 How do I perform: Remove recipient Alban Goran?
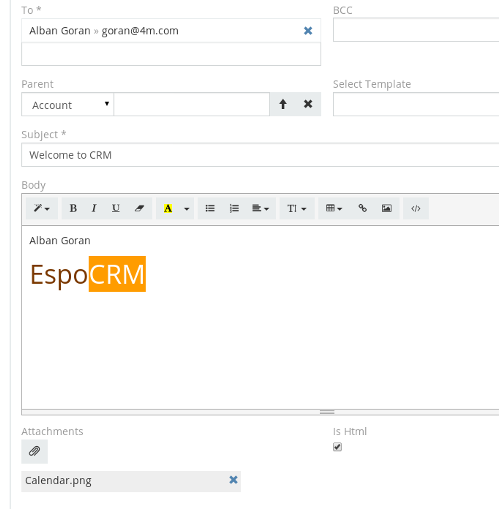coord(308,31)
